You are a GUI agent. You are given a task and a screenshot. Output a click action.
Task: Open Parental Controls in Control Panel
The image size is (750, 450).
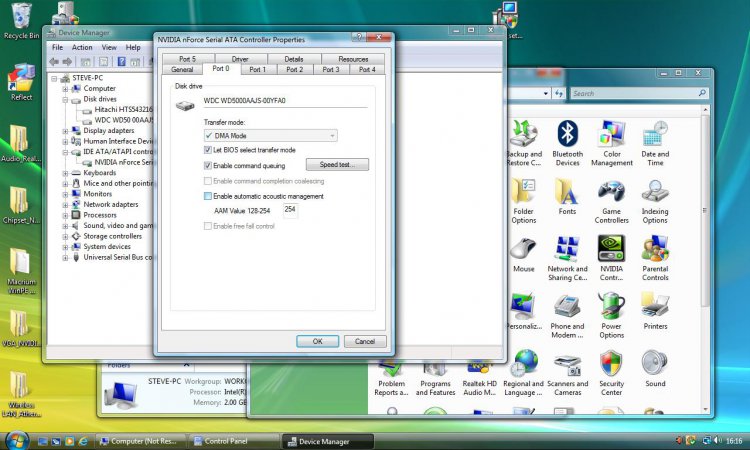point(655,258)
